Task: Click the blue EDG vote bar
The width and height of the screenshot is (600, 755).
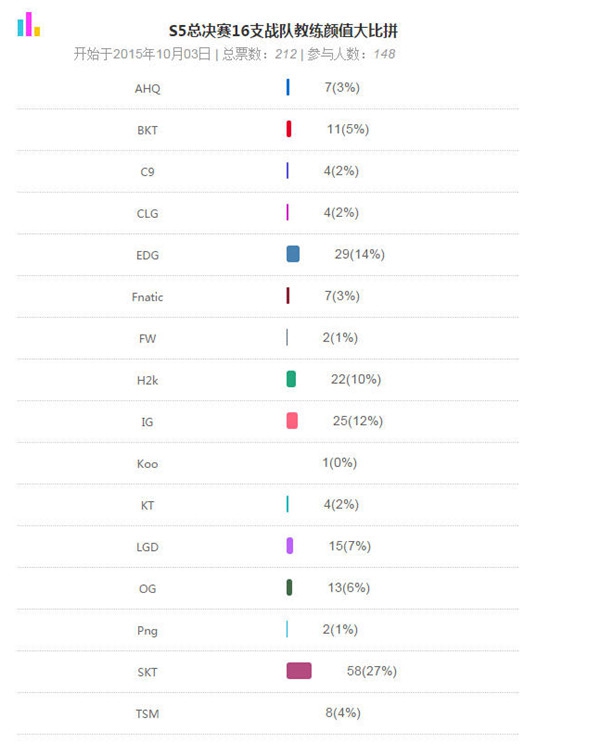Action: coord(293,254)
